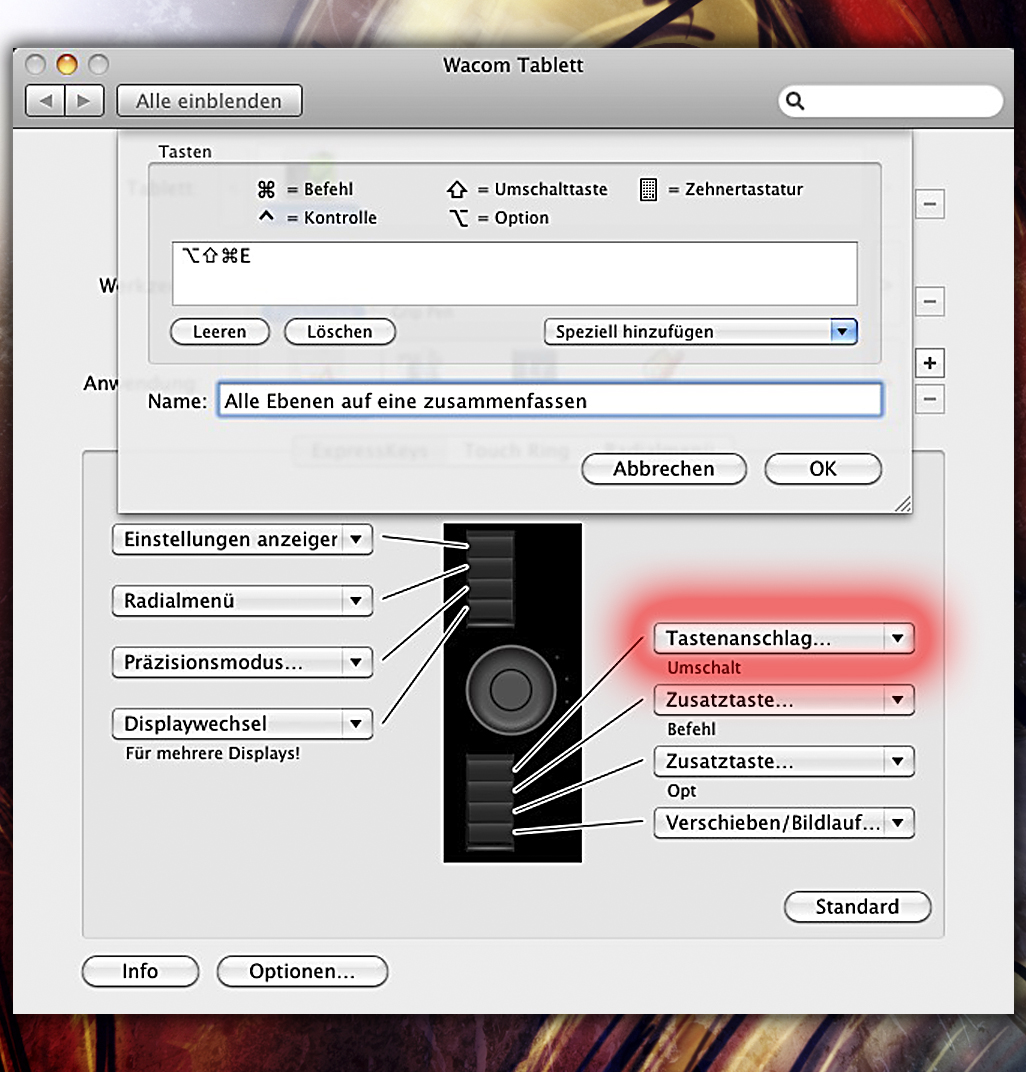The width and height of the screenshot is (1026, 1072).
Task: Confirm the dialog with OK
Action: tap(822, 468)
